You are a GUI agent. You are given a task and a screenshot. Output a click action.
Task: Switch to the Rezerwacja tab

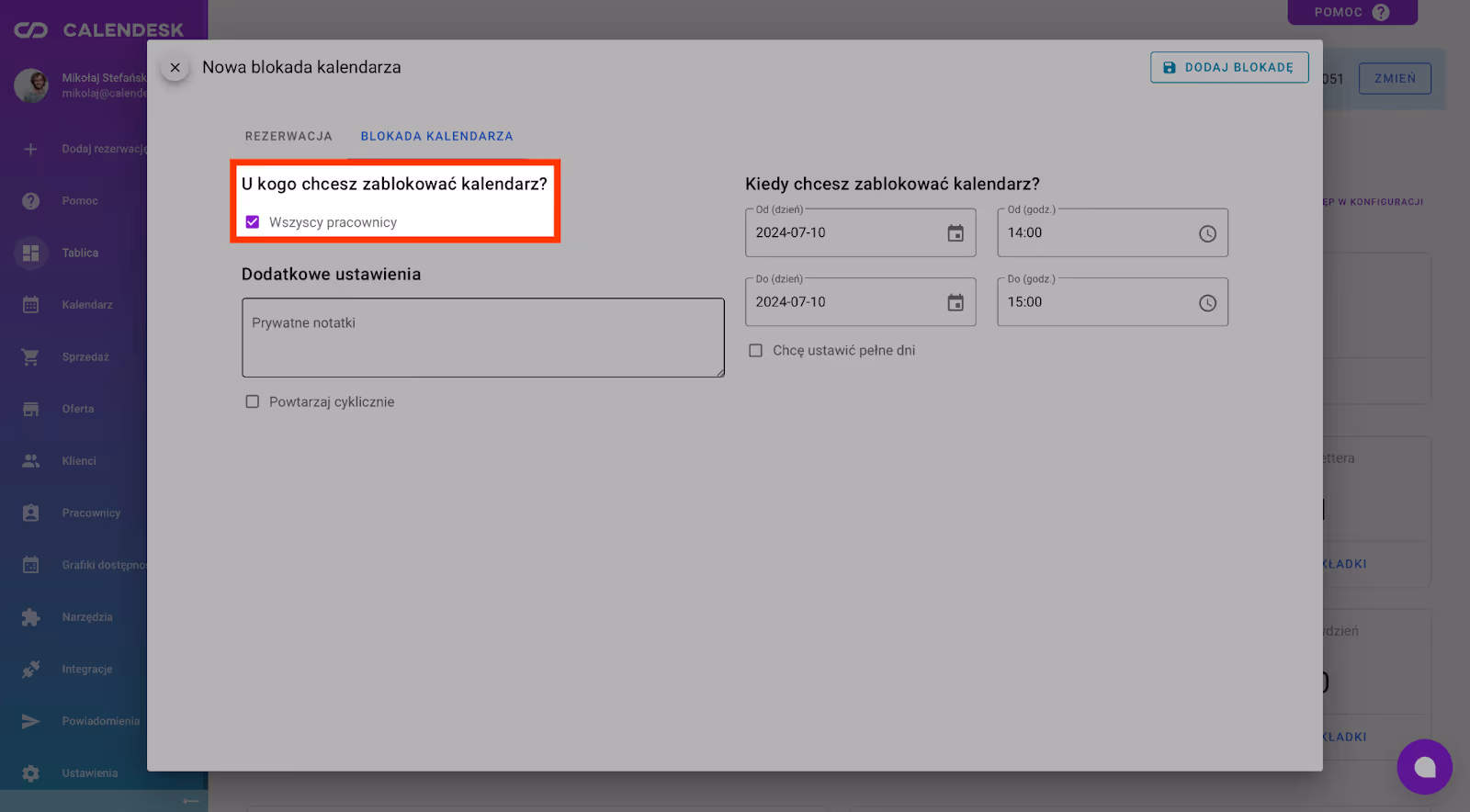pos(288,136)
